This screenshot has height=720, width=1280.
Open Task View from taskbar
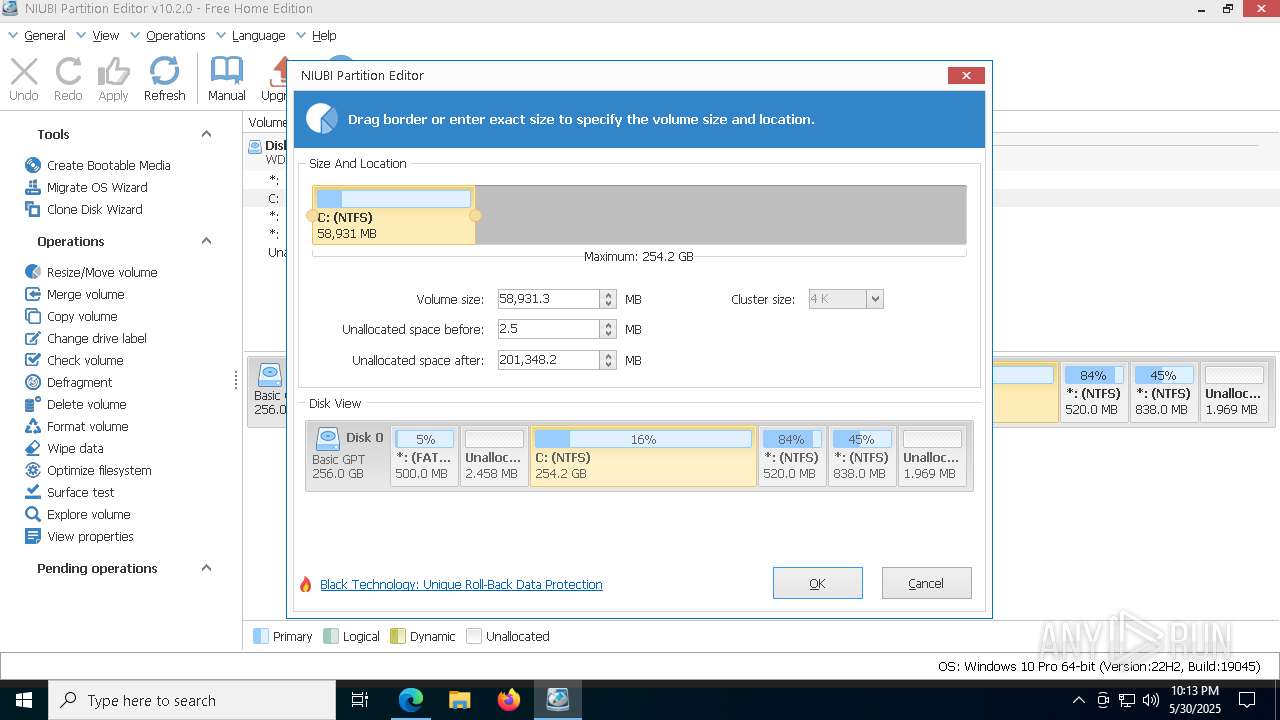click(x=361, y=700)
